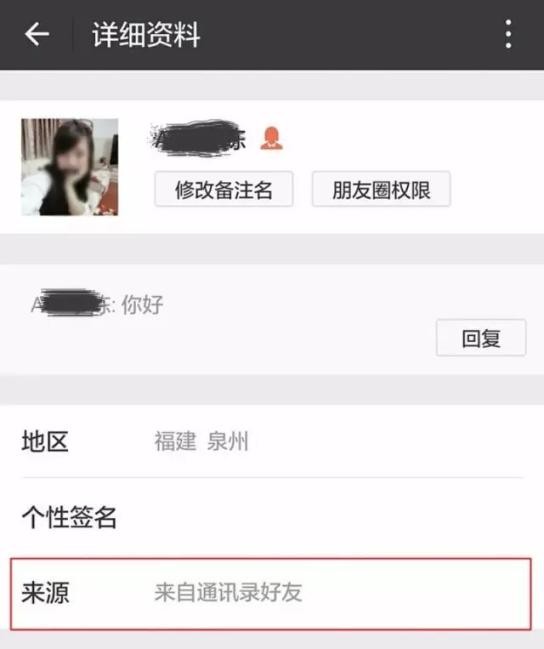Tap the 福建 泉州 region value
Screen dimensions: 544x649
tap(201, 441)
